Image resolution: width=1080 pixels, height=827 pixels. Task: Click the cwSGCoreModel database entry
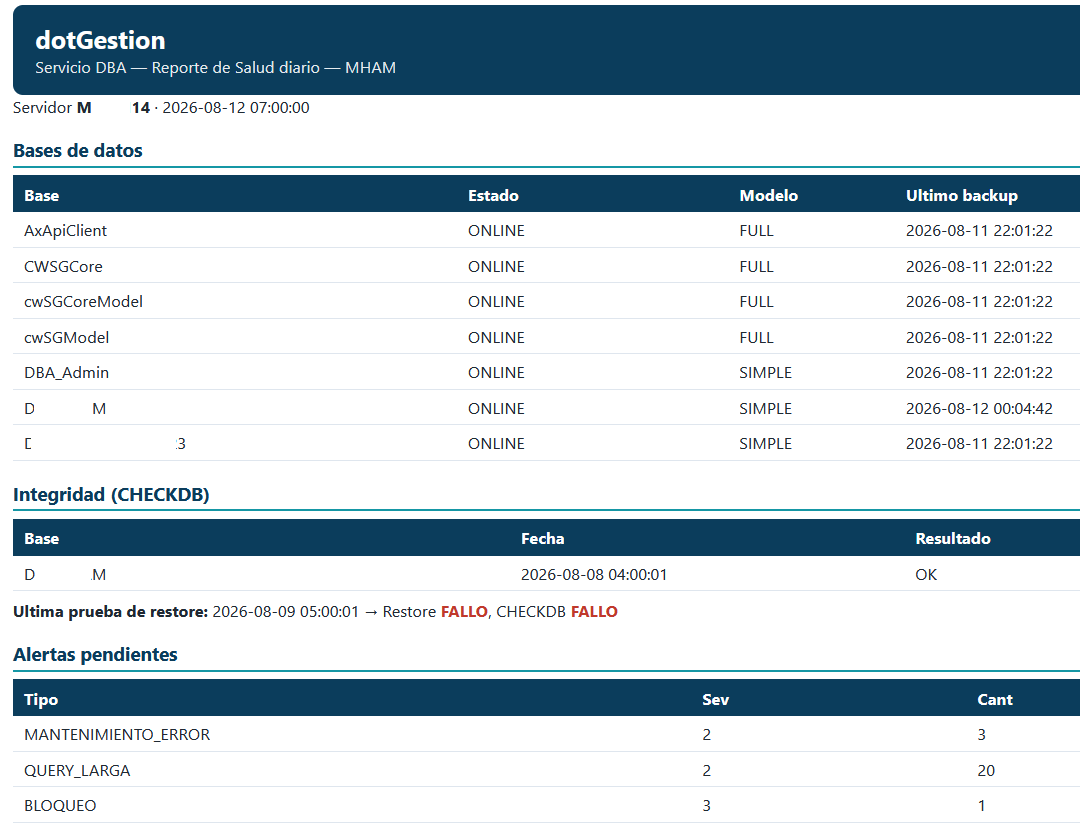click(83, 302)
